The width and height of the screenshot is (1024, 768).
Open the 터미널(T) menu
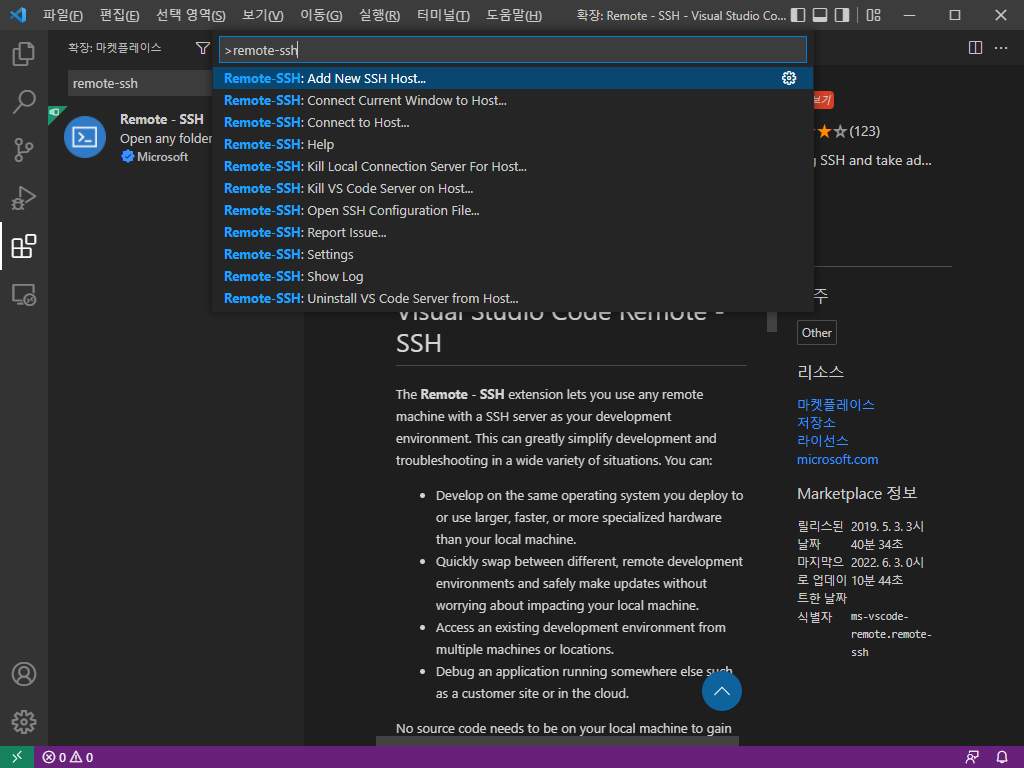(443, 15)
